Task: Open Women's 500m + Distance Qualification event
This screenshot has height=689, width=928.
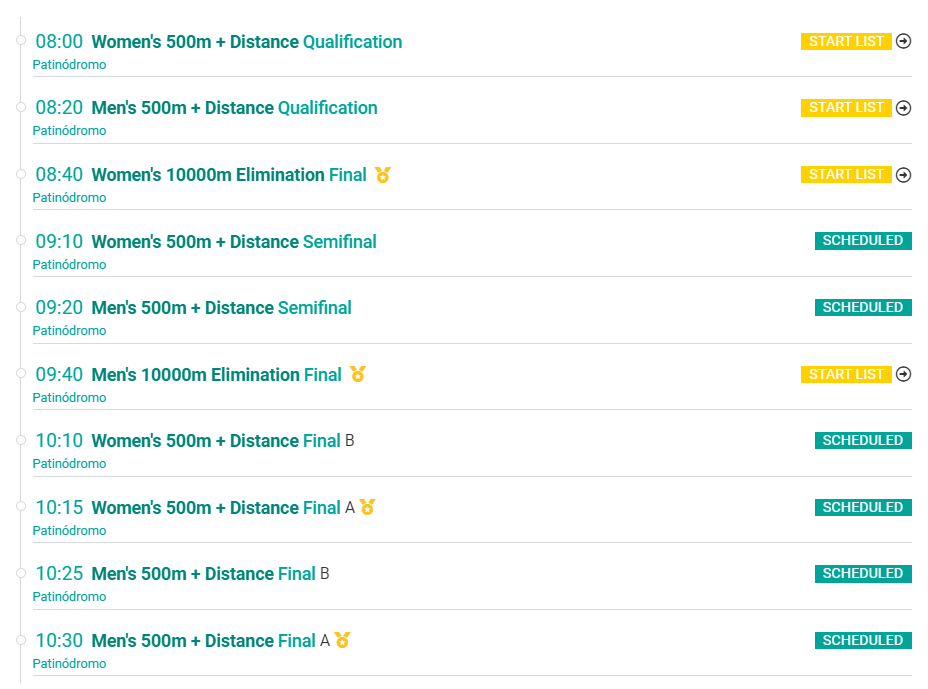Action: (x=247, y=42)
